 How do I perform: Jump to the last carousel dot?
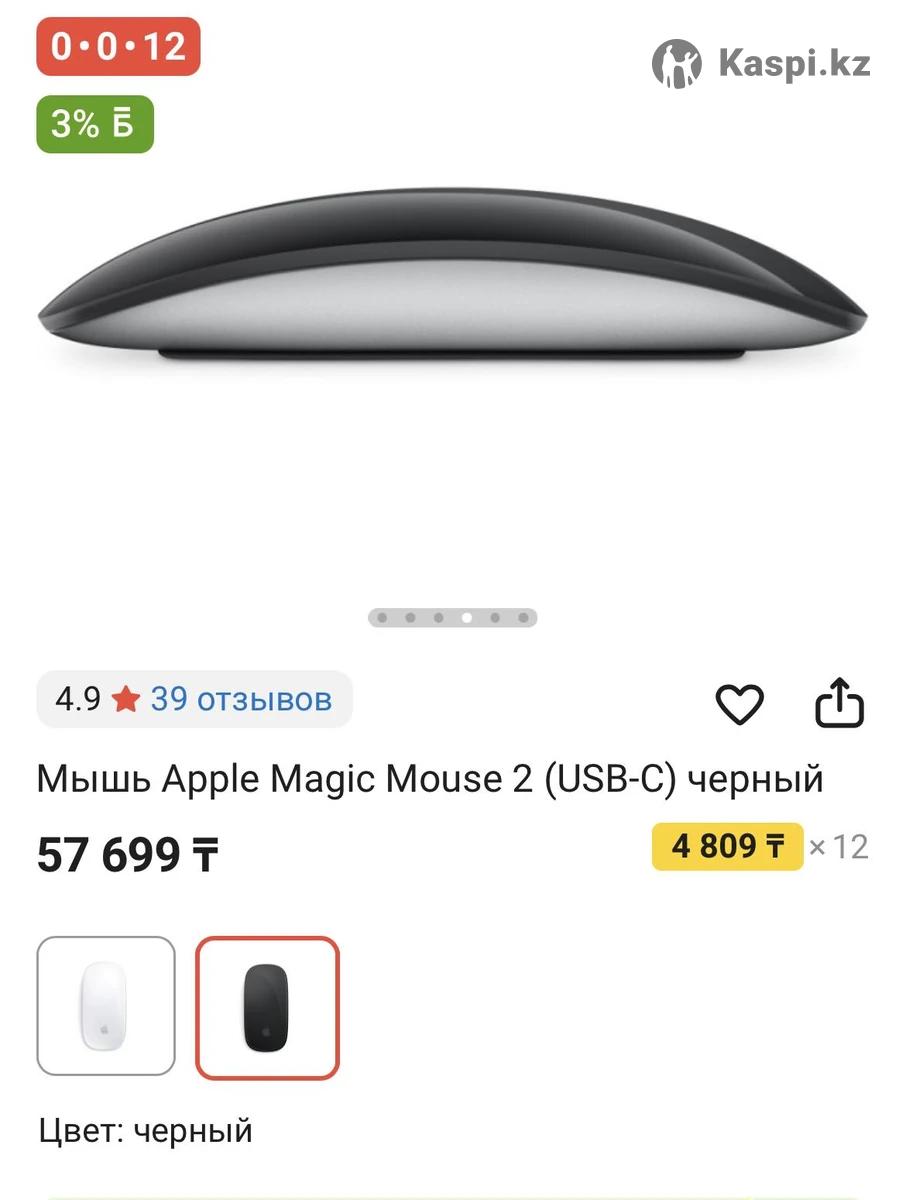click(x=523, y=618)
